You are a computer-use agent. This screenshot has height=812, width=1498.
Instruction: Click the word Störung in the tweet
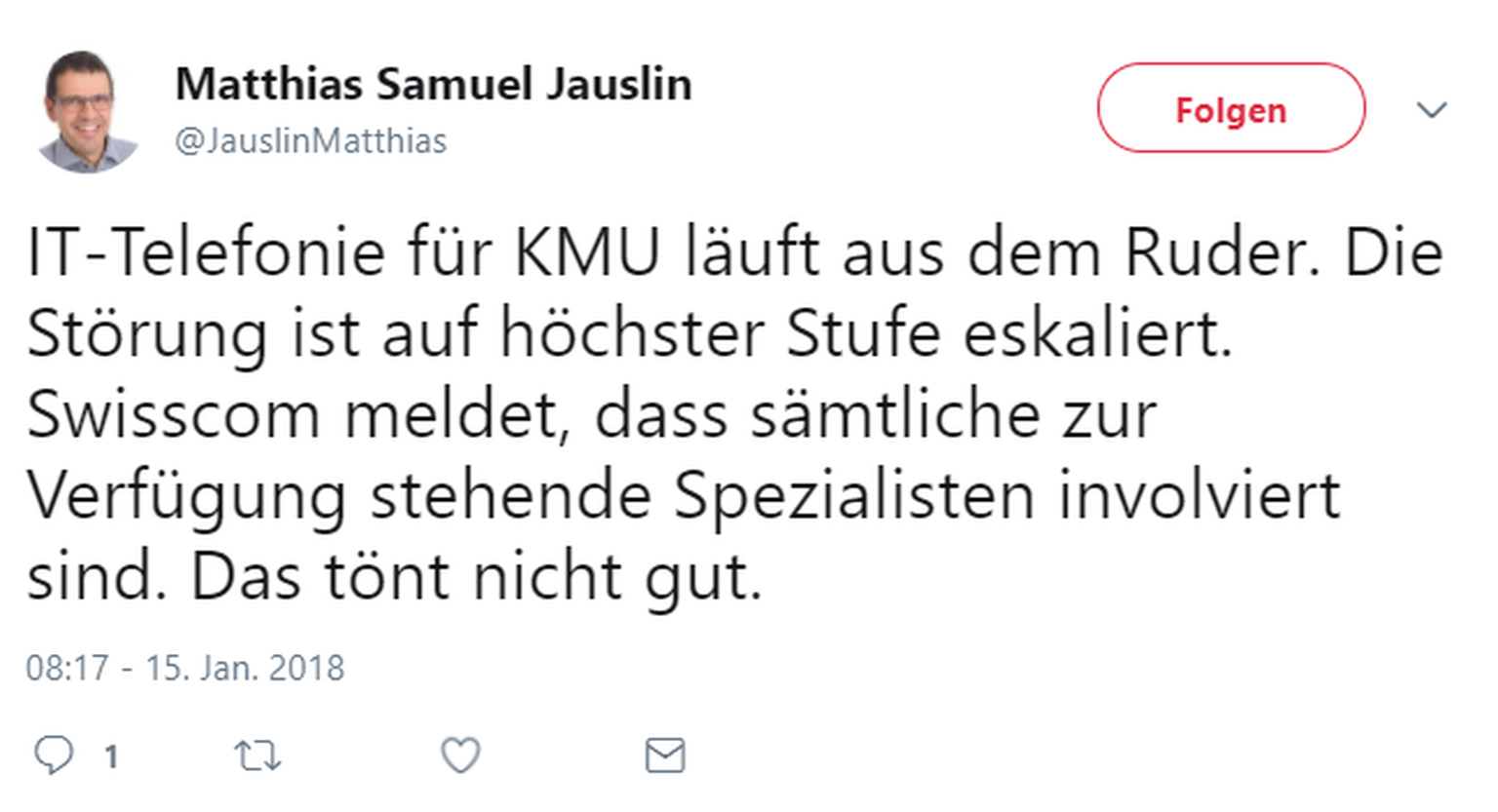[146, 334]
